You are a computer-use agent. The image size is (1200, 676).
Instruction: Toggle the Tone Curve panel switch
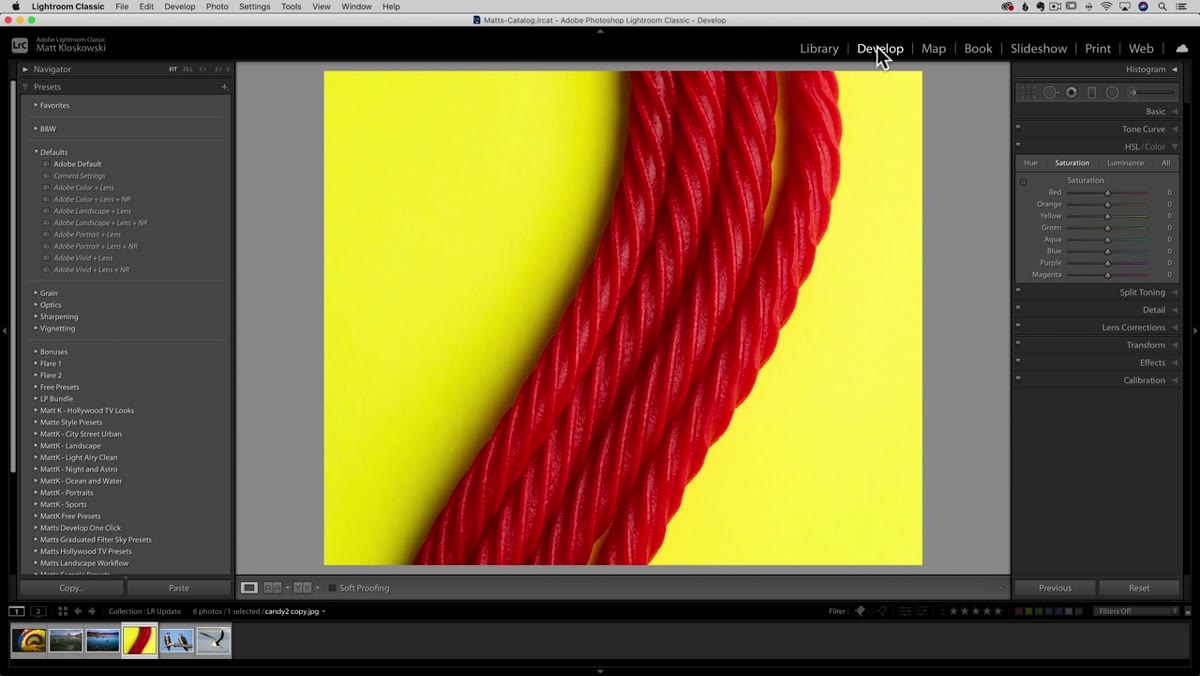[1018, 127]
